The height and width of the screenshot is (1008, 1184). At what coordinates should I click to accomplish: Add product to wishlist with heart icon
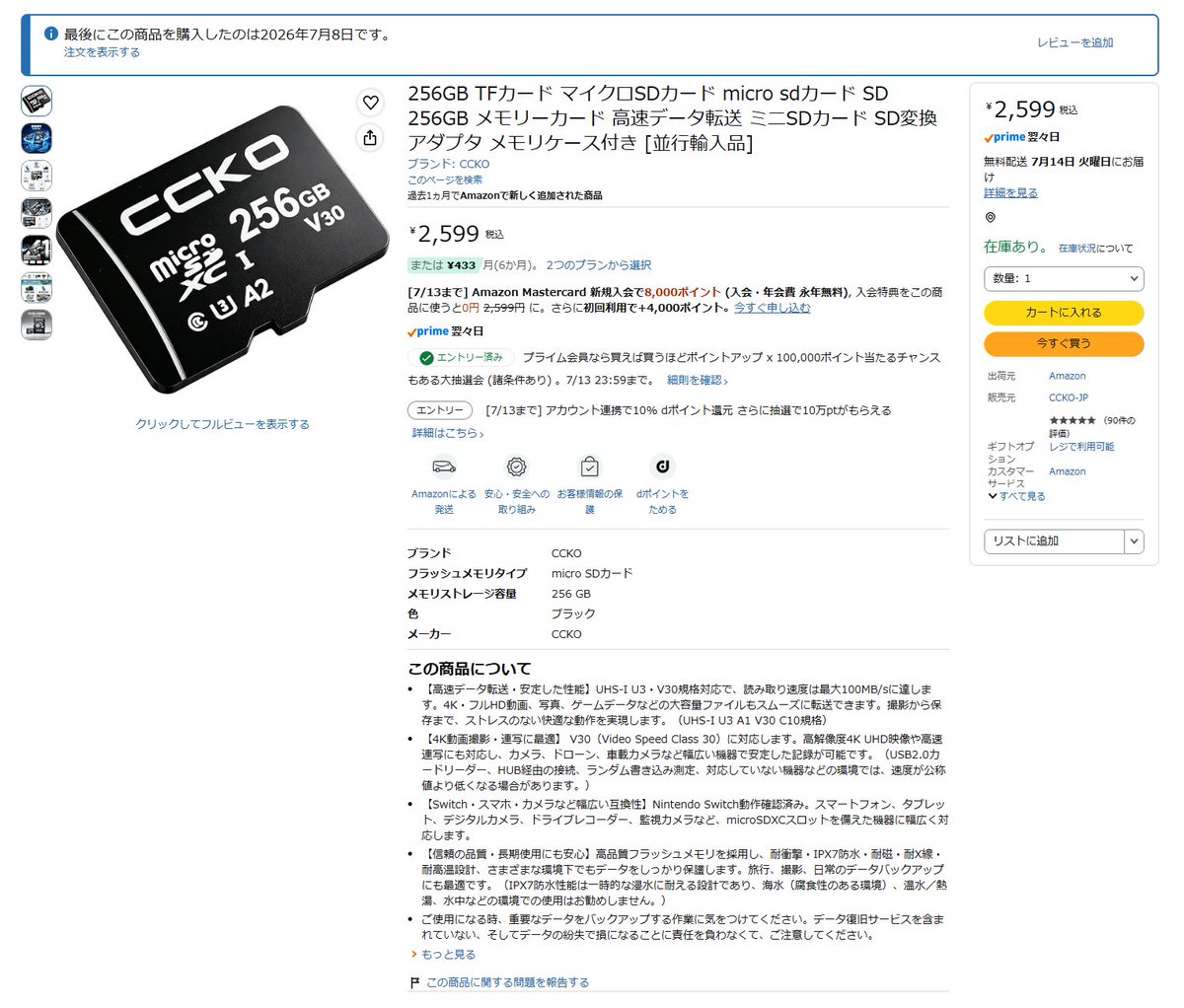coord(370,102)
